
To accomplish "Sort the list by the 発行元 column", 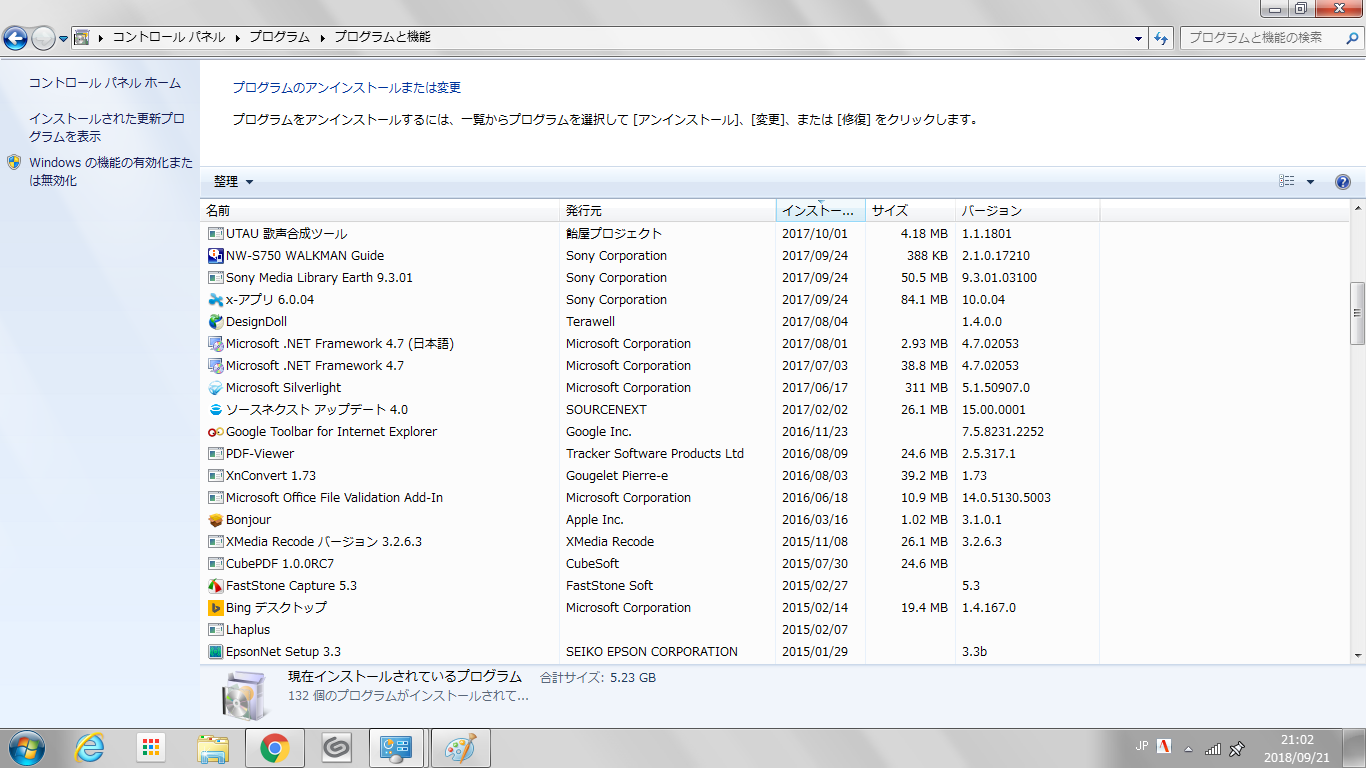I will pyautogui.click(x=668, y=210).
